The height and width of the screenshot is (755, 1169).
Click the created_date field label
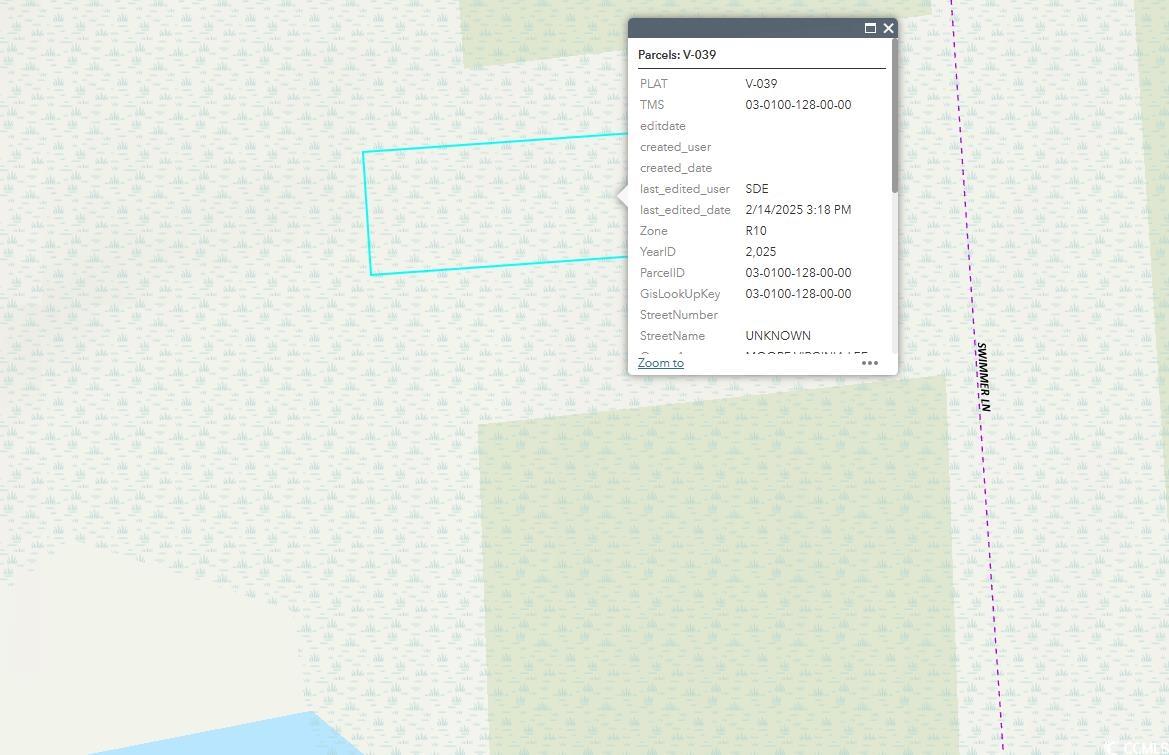tap(676, 168)
